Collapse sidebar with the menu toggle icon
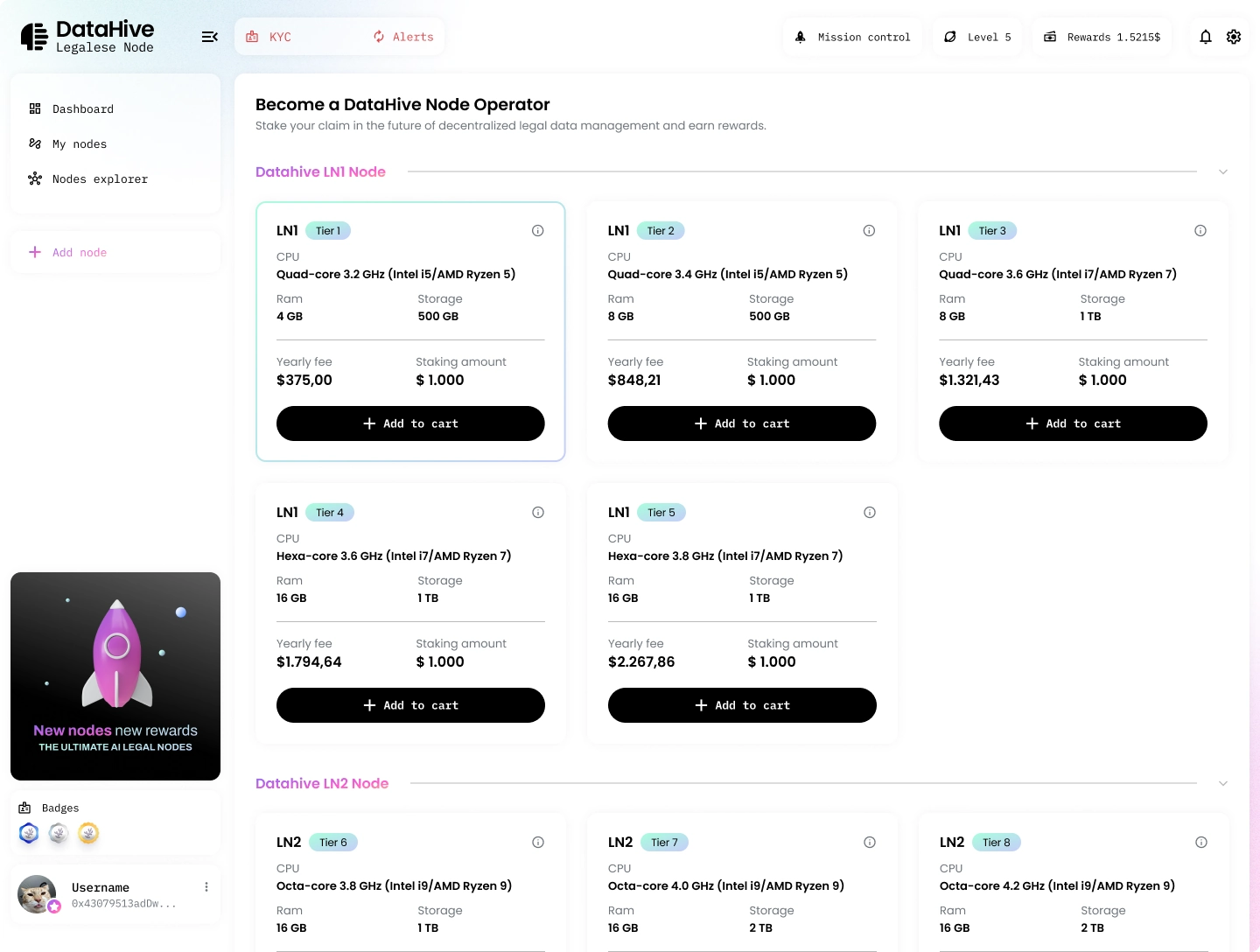 (210, 37)
